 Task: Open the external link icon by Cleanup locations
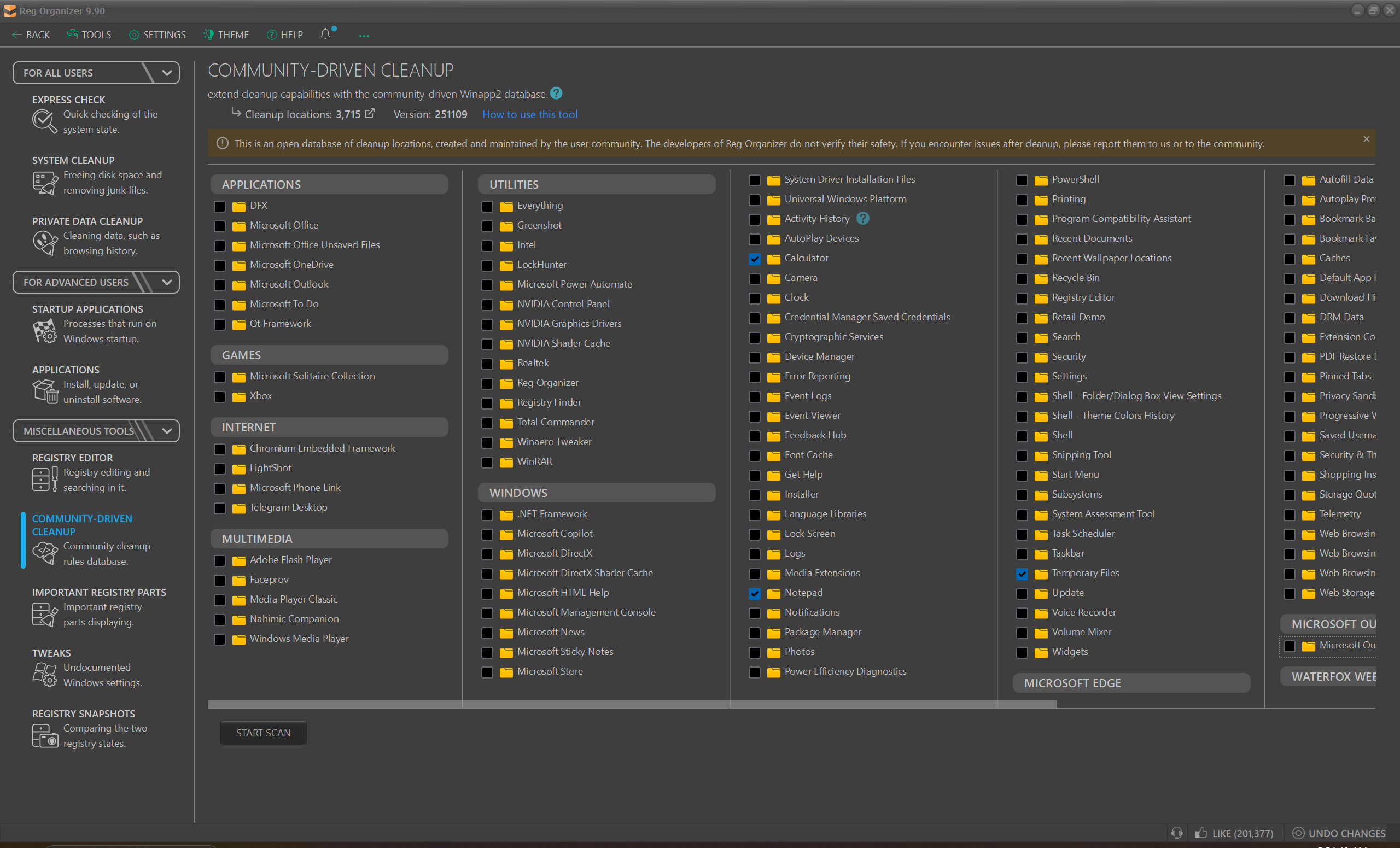coord(369,114)
